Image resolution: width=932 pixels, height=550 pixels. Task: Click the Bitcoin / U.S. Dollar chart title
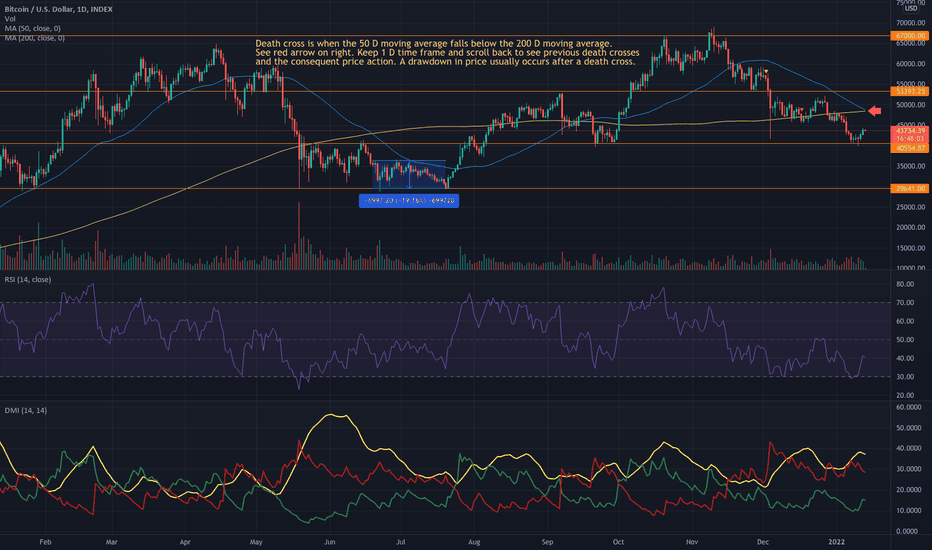click(x=58, y=9)
